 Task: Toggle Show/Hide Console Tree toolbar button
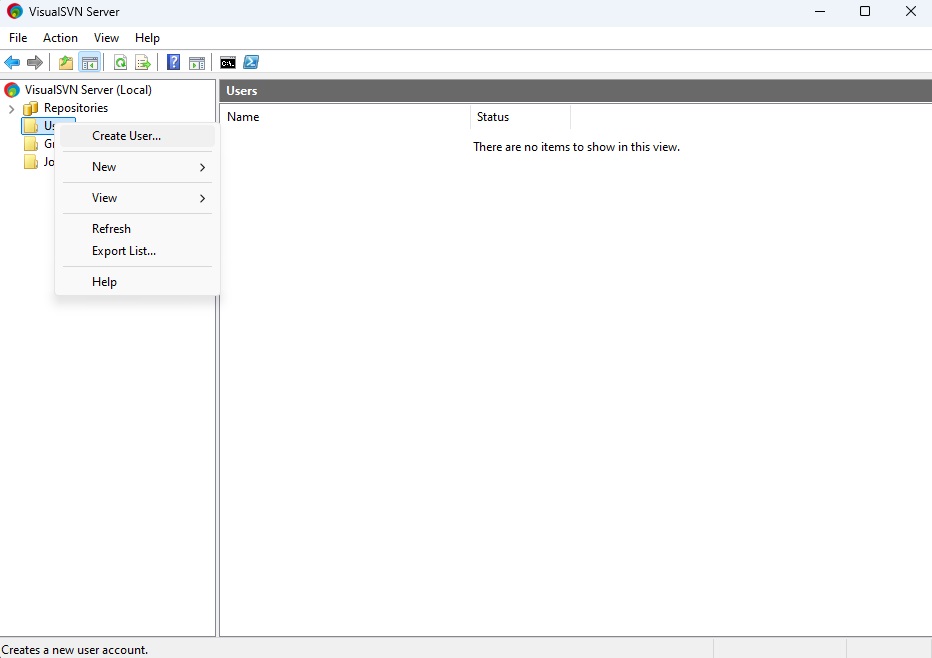[90, 63]
